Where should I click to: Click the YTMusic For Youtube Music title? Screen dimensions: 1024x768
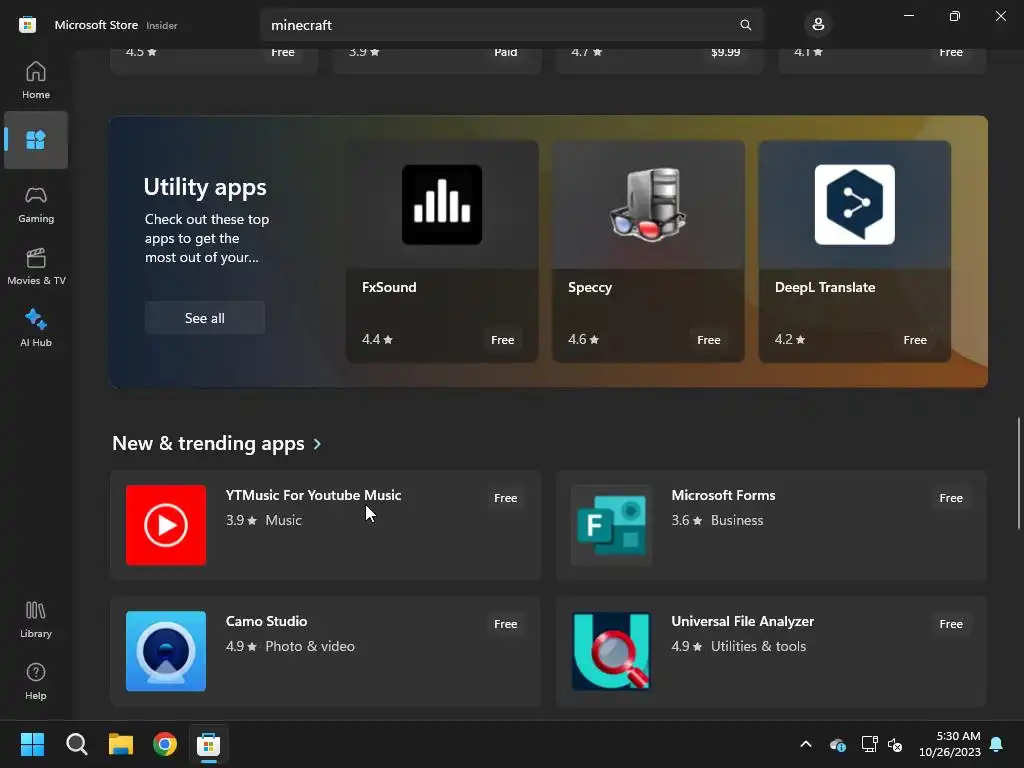(x=313, y=495)
